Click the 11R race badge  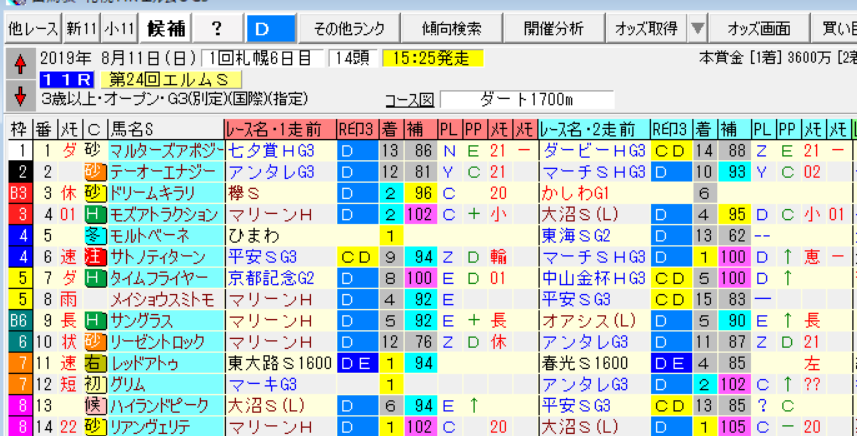pyautogui.click(x=67, y=80)
